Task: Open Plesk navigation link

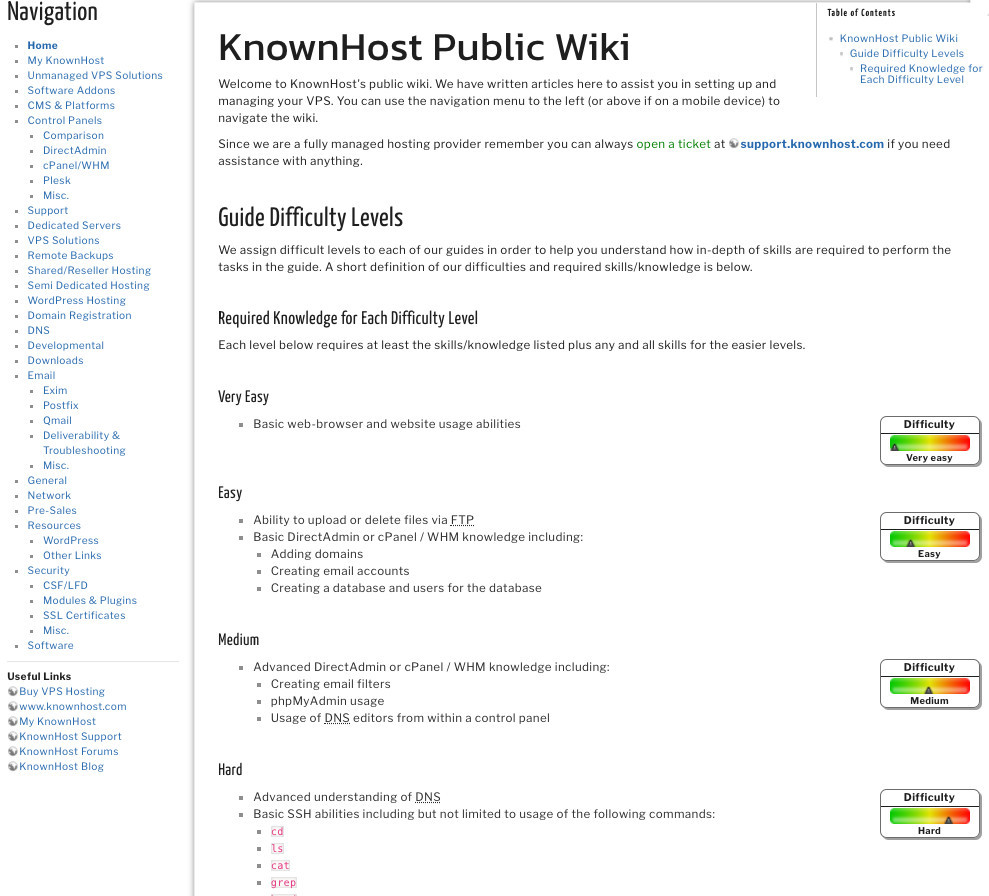Action: (57, 180)
